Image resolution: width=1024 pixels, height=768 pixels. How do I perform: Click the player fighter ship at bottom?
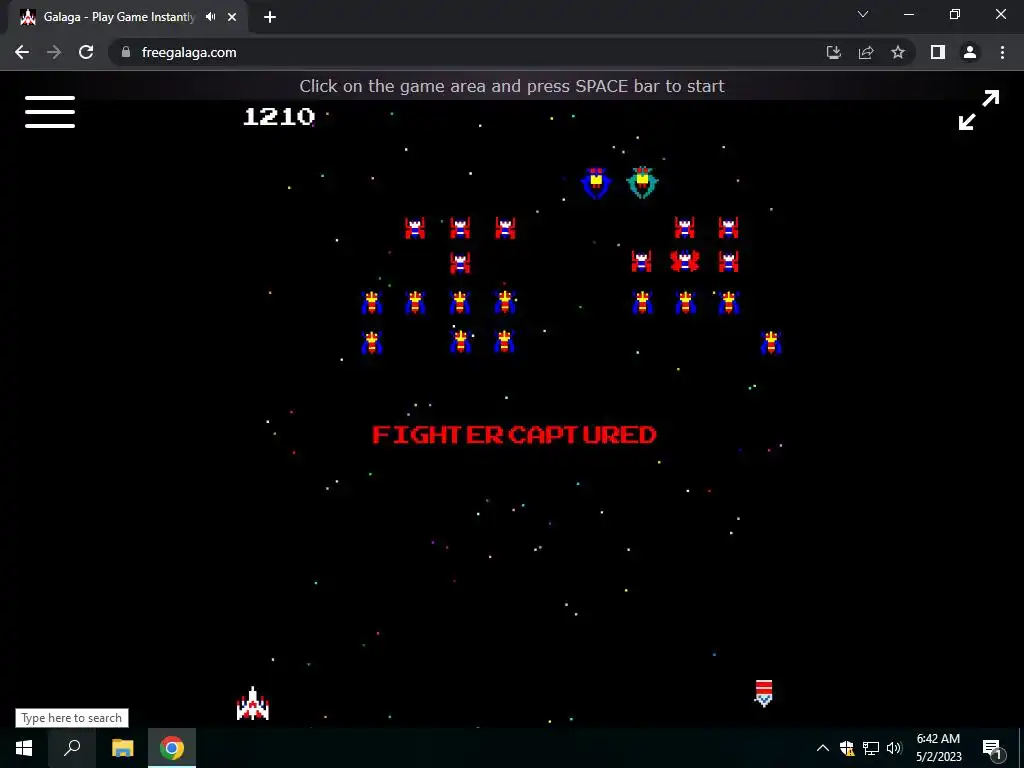pos(253,703)
